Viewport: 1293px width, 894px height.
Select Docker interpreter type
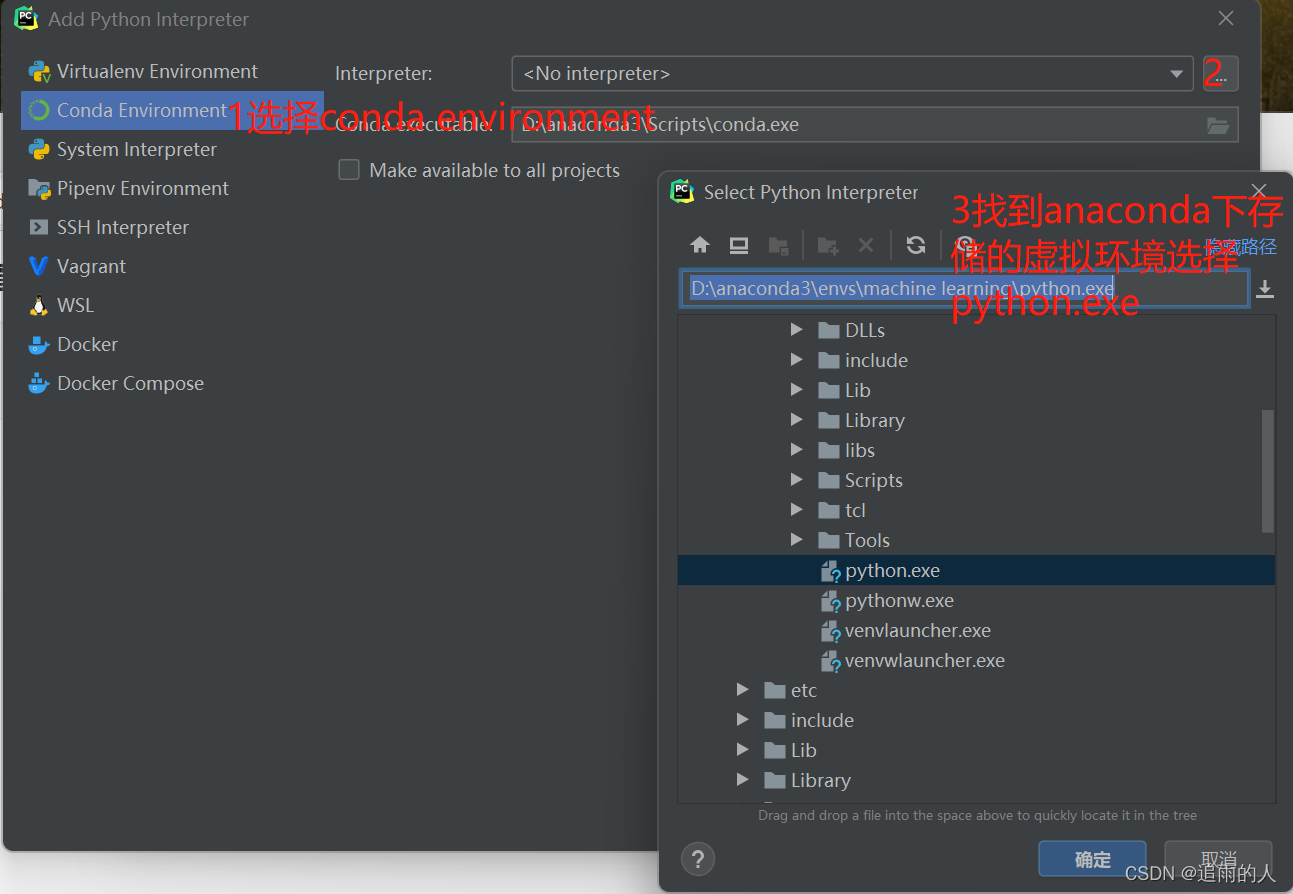(x=172, y=344)
